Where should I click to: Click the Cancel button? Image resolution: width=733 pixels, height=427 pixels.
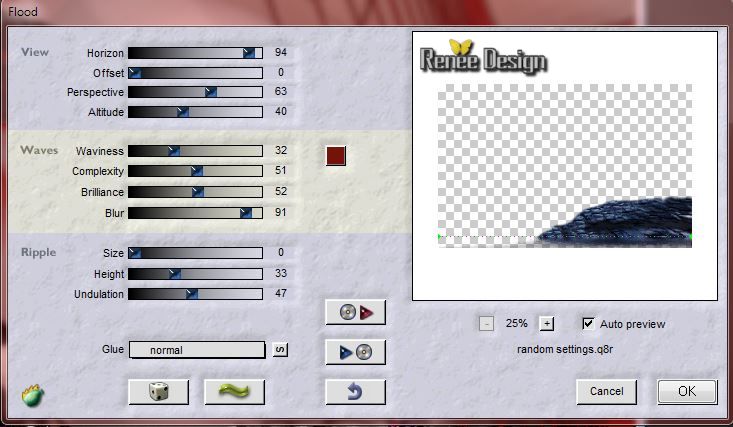click(x=606, y=391)
